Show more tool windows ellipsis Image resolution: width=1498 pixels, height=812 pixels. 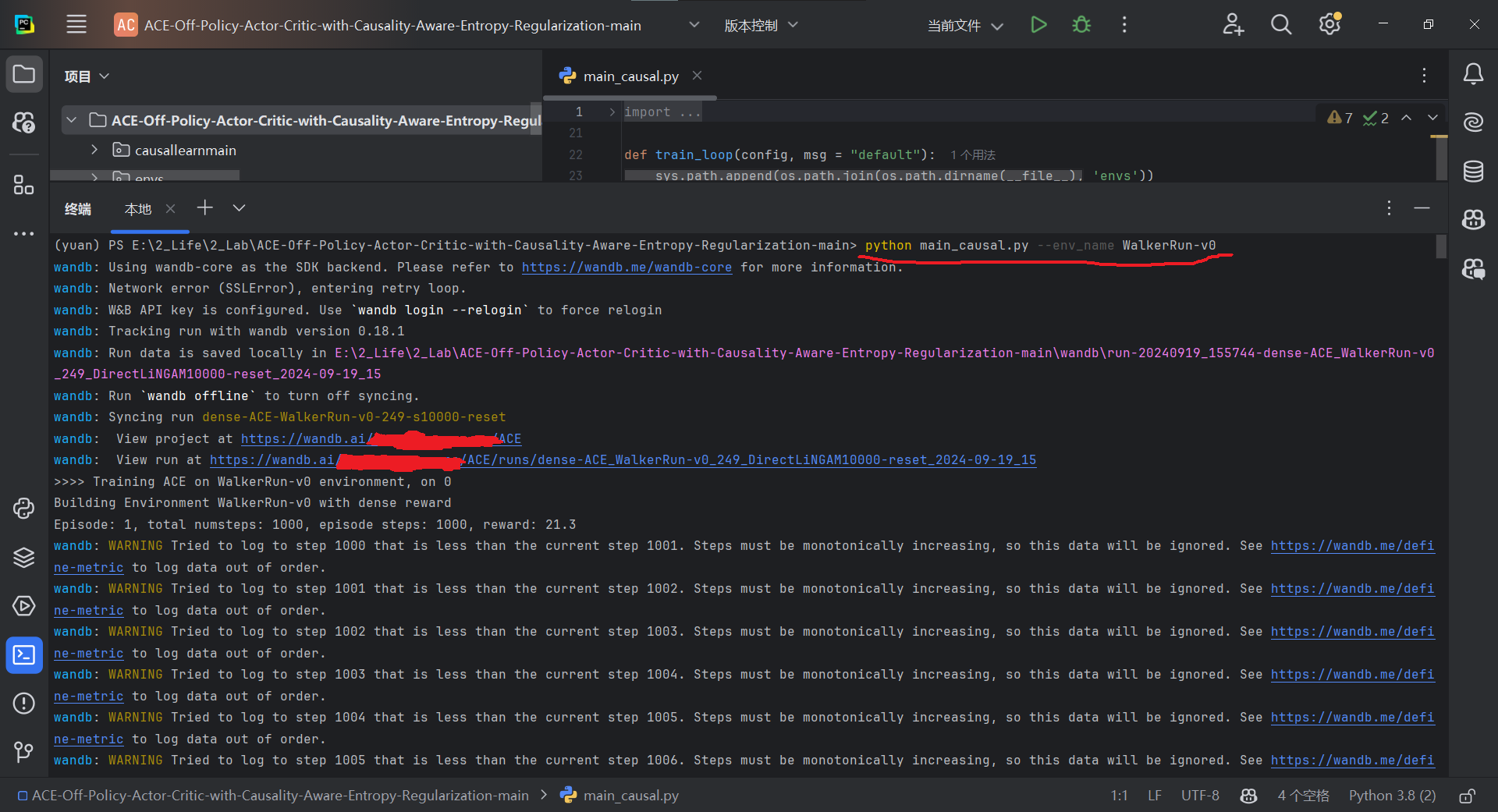click(24, 233)
